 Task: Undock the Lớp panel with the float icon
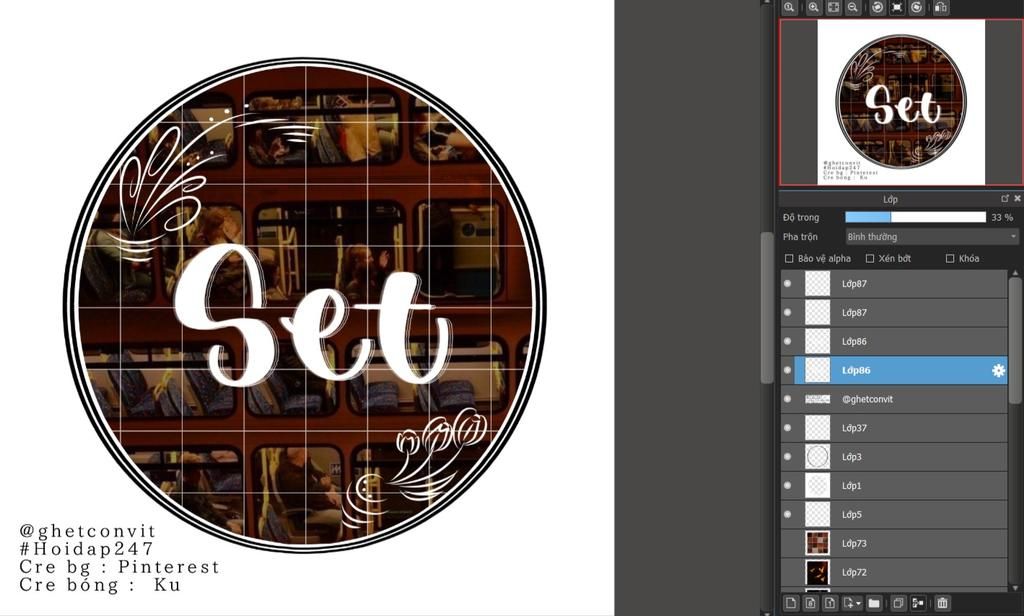tap(1004, 199)
